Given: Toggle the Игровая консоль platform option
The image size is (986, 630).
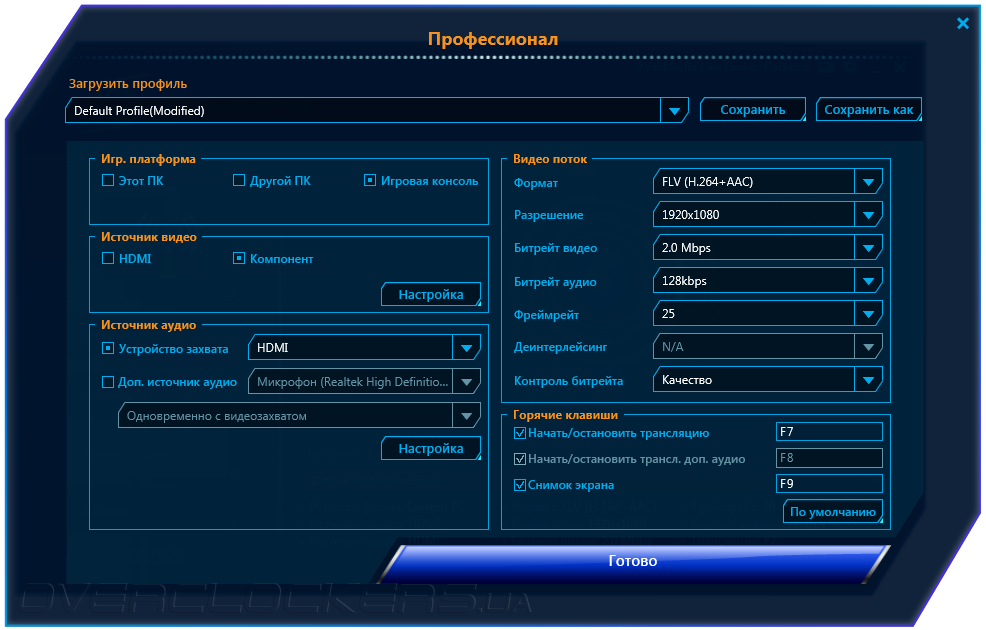Looking at the screenshot, I should (370, 180).
